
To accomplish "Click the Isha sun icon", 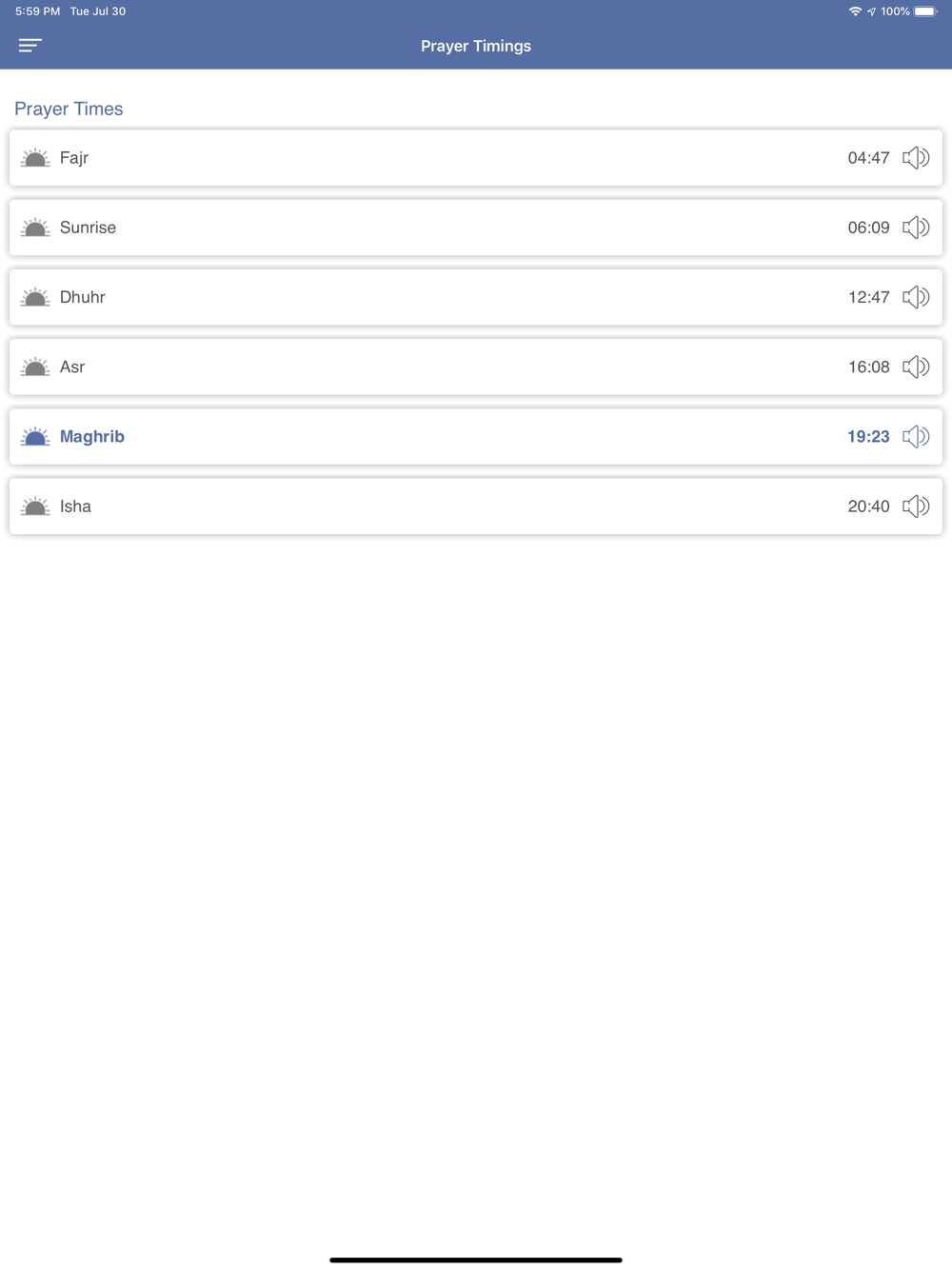I will (x=35, y=506).
